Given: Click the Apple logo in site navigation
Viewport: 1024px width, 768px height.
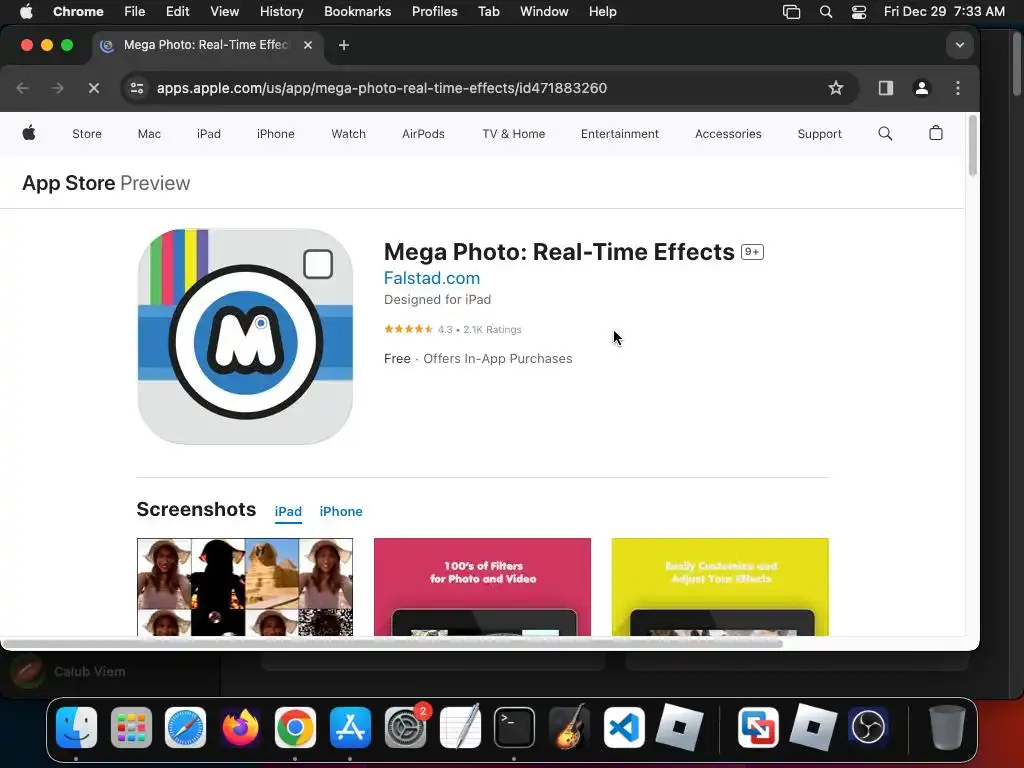Looking at the screenshot, I should click(x=29, y=133).
